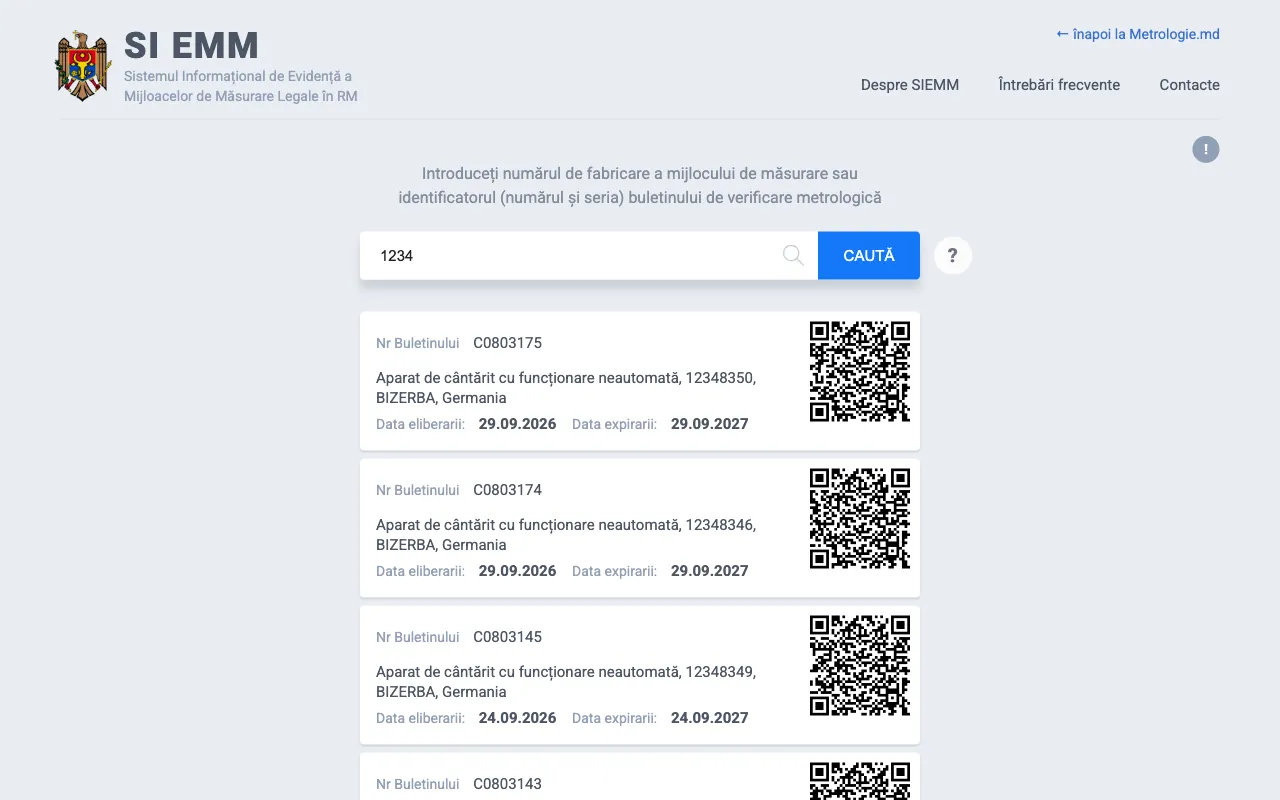Screen dimensions: 1280x800
Task: Click the magnifier icon in search field
Action: [x=793, y=256]
